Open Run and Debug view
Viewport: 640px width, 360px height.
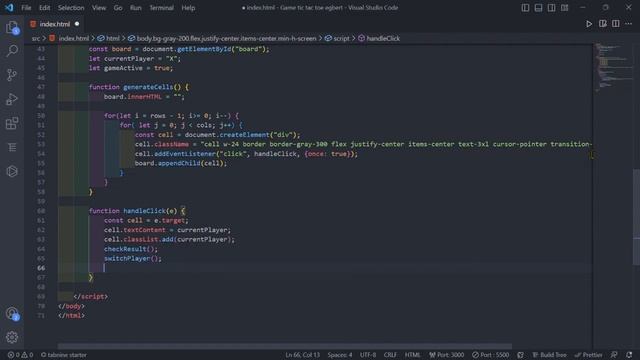pyautogui.click(x=12, y=99)
